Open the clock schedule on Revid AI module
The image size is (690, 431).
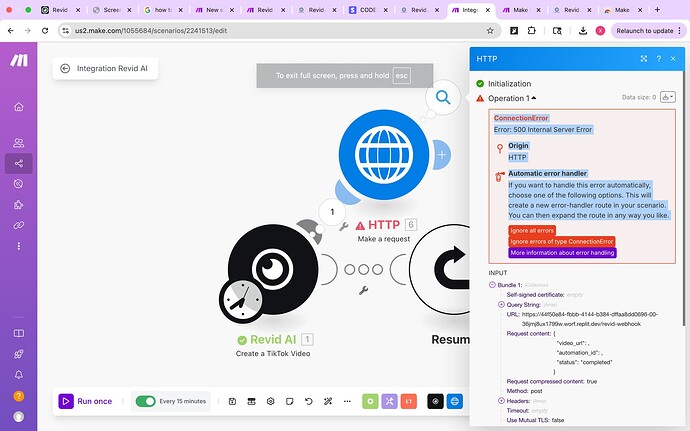241,301
